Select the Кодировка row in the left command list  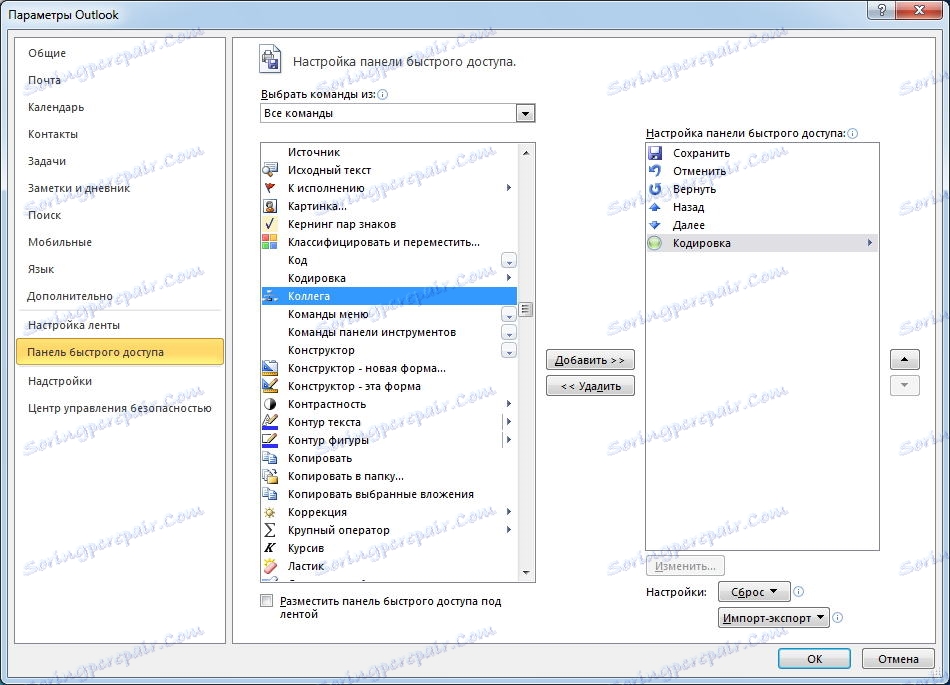390,278
